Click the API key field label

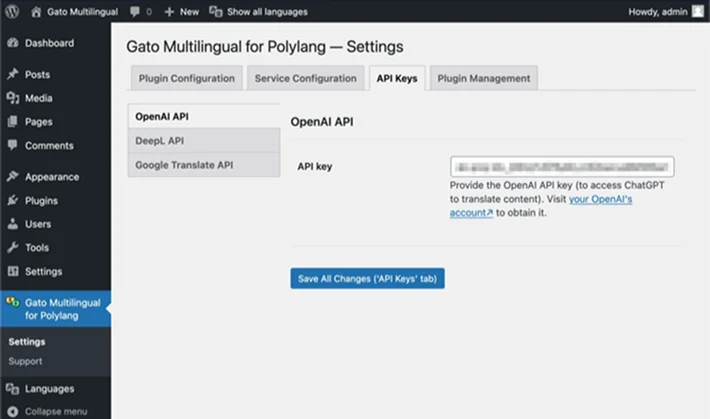pos(315,167)
